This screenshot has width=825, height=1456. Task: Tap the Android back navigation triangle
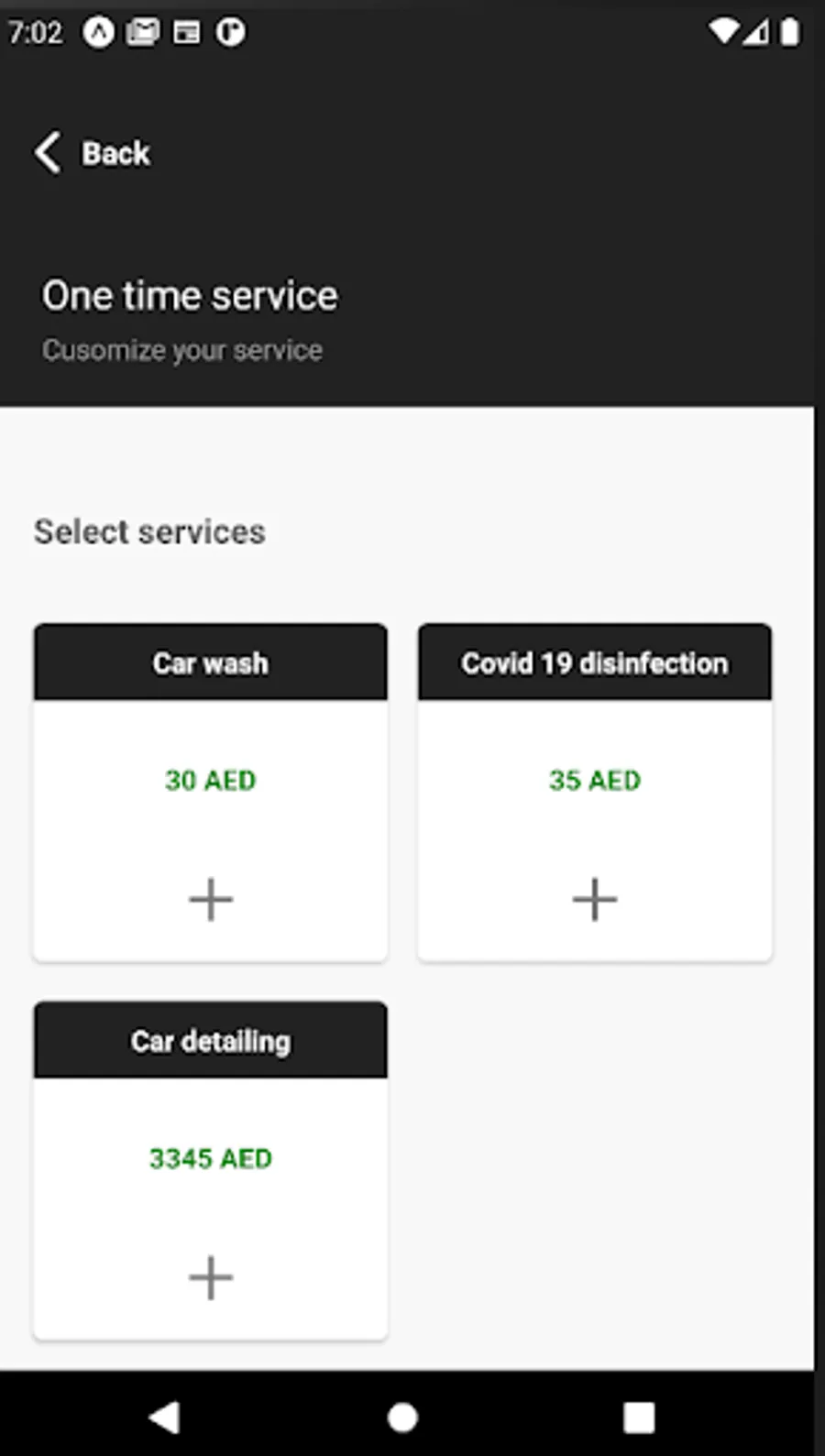[165, 1417]
